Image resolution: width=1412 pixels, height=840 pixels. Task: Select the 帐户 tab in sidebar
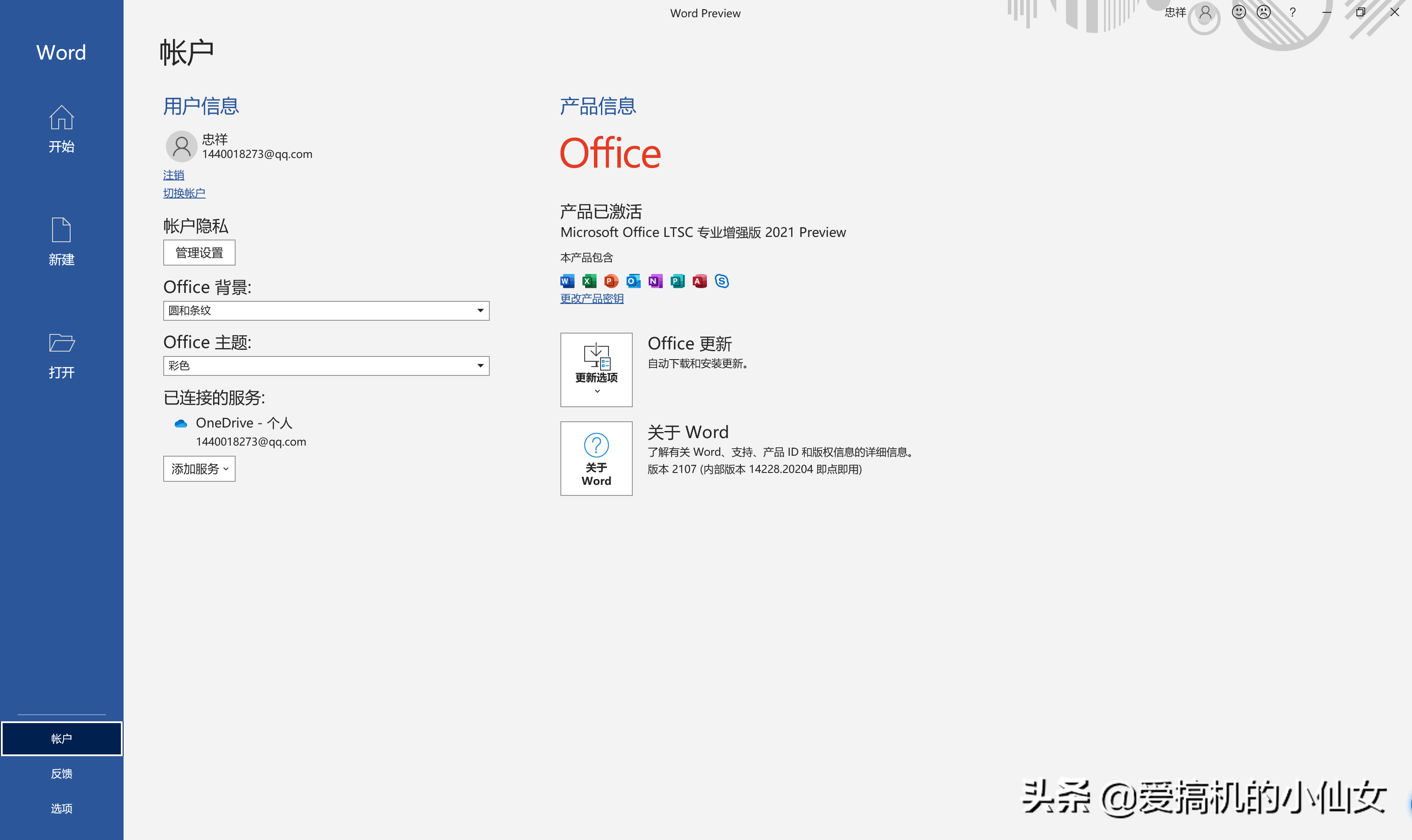click(x=61, y=739)
